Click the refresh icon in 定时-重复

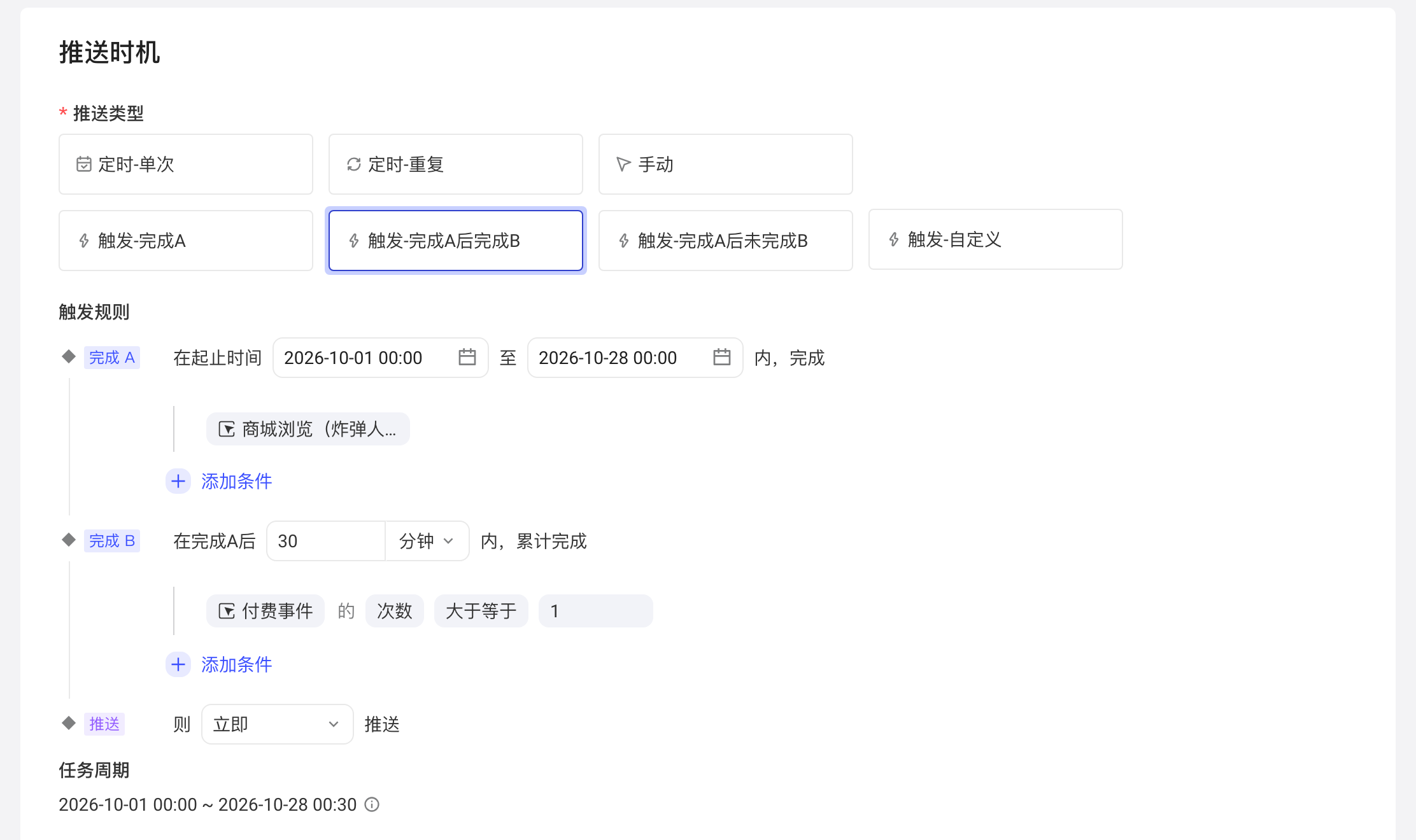(x=354, y=164)
